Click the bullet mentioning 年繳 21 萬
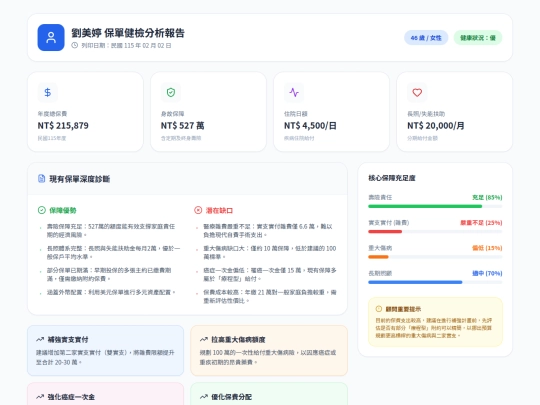 coord(270,296)
